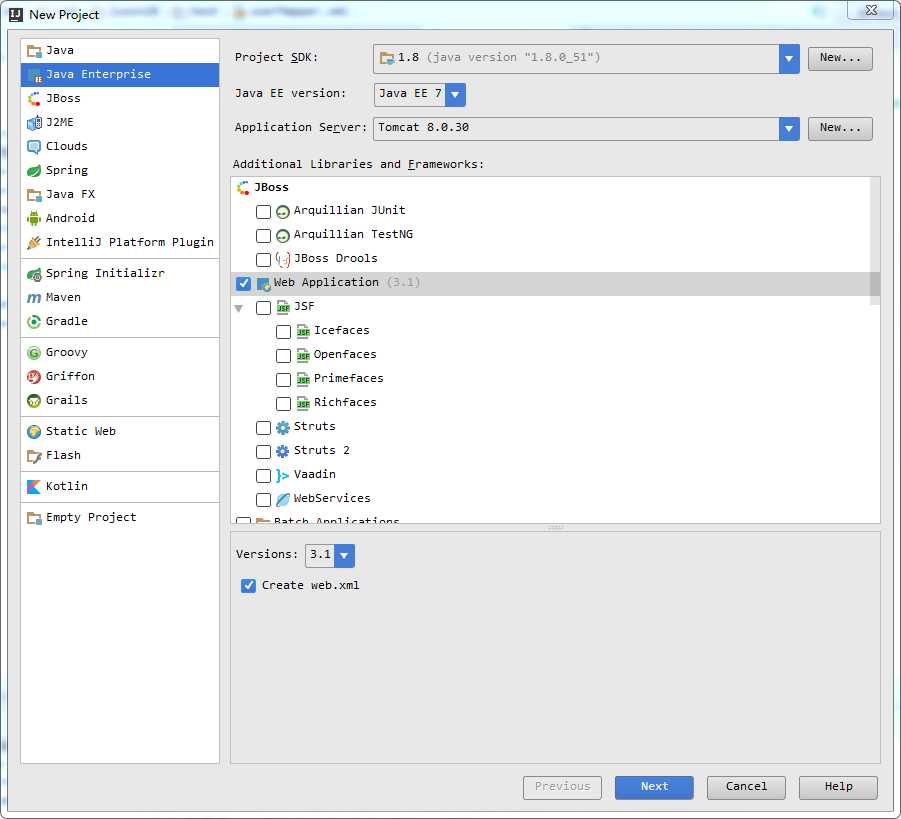This screenshot has width=901, height=819.
Task: Enable Arquillian JUnit checkbox
Action: click(263, 212)
